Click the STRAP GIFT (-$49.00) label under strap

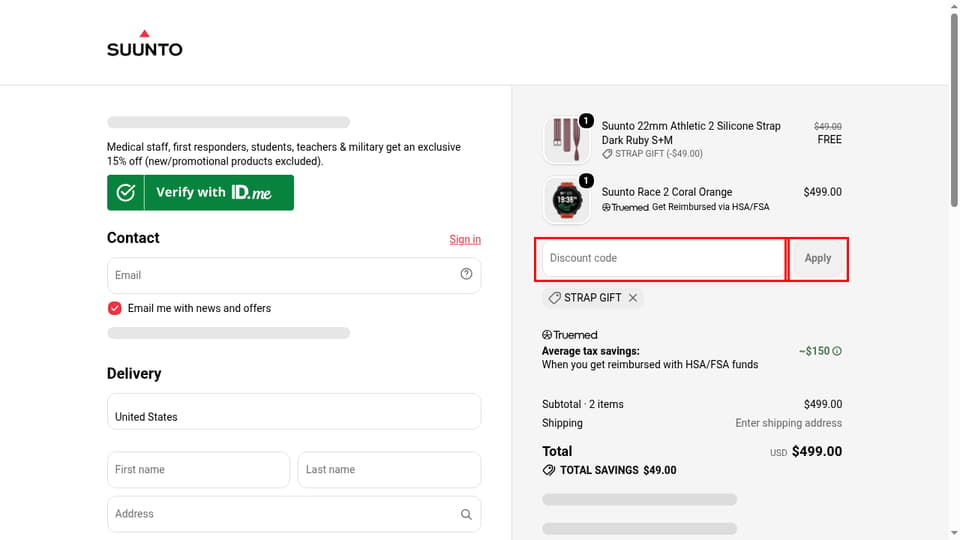(x=658, y=154)
